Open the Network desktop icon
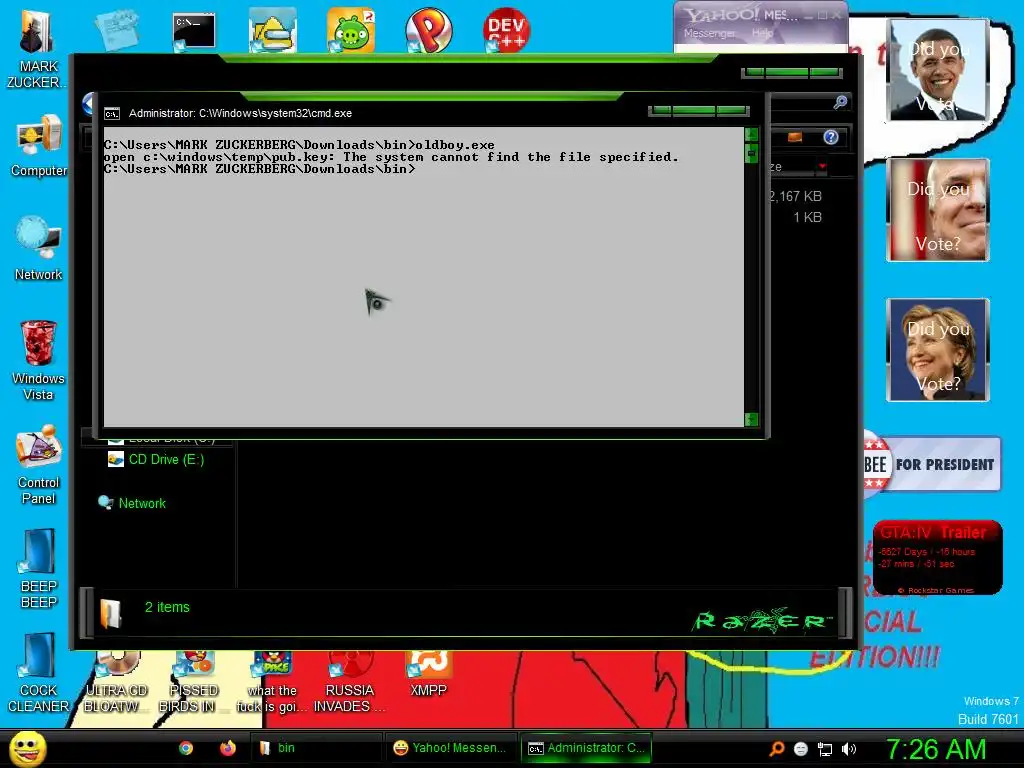Image resolution: width=1024 pixels, height=768 pixels. (39, 248)
